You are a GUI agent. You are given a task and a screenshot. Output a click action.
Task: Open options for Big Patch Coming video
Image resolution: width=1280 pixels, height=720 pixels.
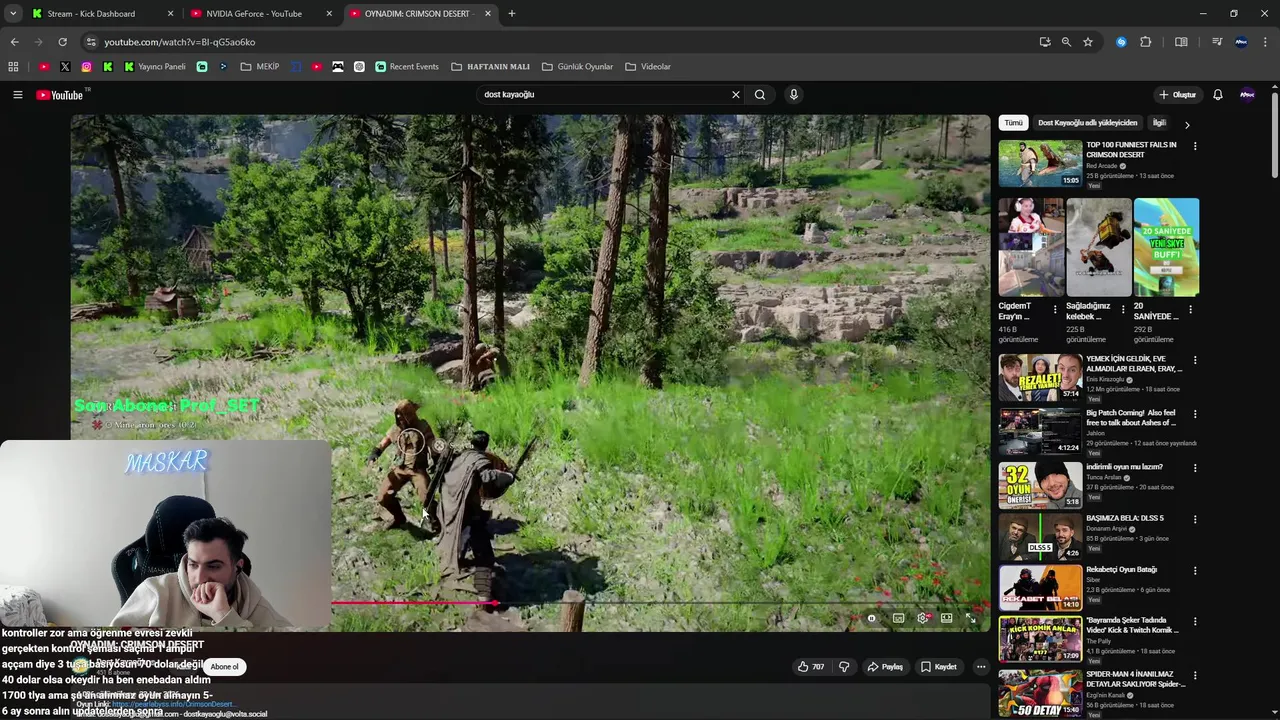1194,415
